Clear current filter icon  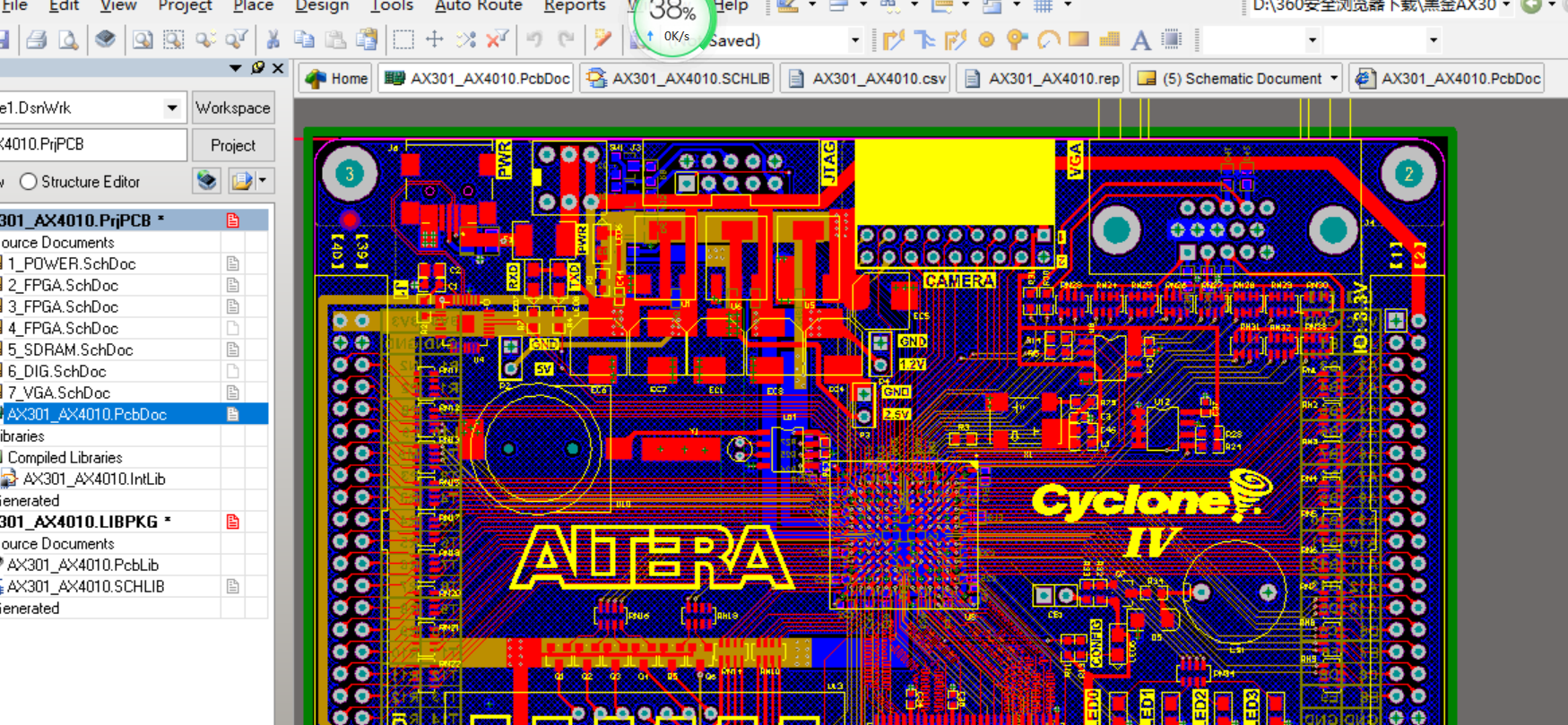[498, 39]
